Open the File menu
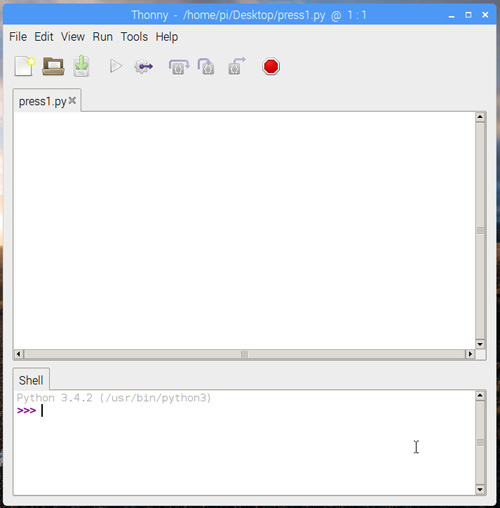 click(x=18, y=37)
